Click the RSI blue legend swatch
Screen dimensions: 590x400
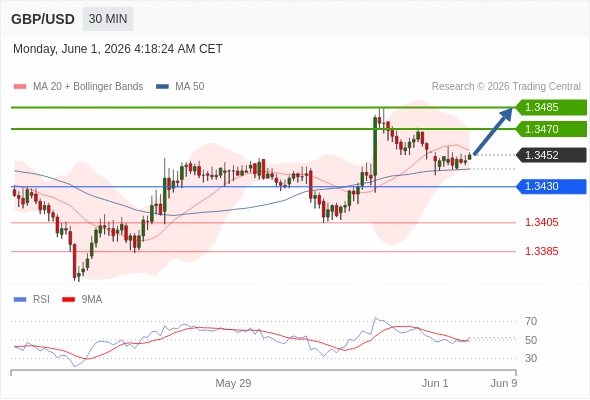(20, 300)
